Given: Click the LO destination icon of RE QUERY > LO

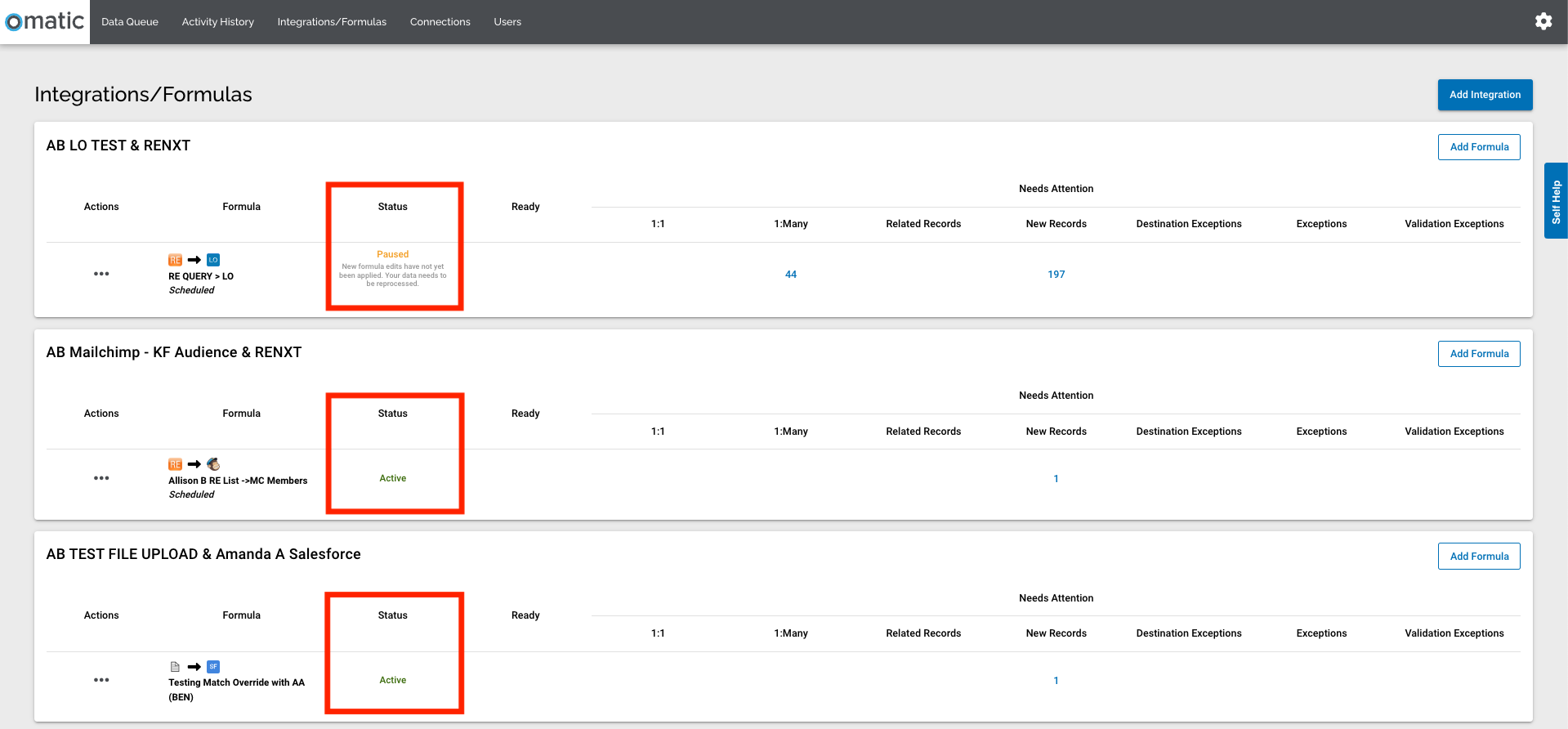Looking at the screenshot, I should tap(213, 260).
